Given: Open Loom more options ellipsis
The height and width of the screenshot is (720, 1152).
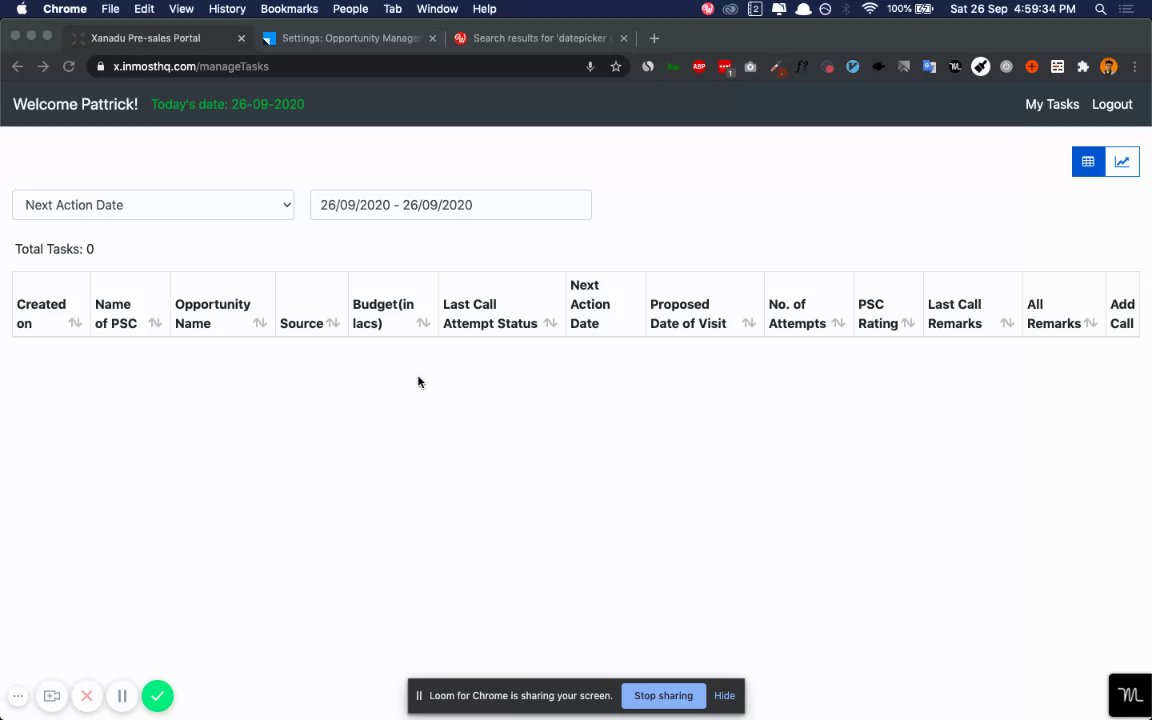Looking at the screenshot, I should point(18,696).
